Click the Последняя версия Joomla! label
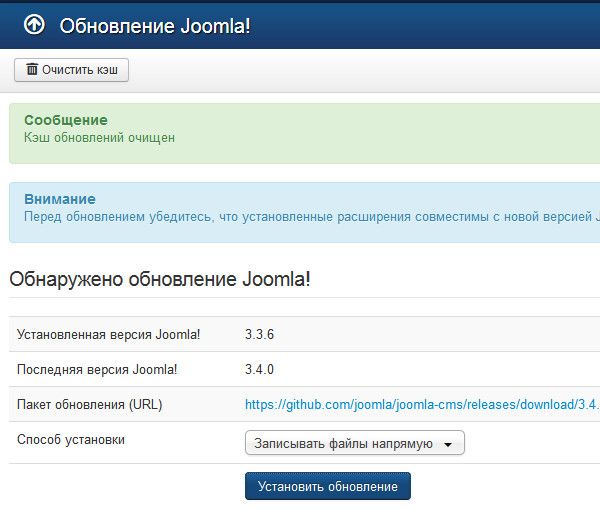The image size is (600, 509). pos(97,369)
